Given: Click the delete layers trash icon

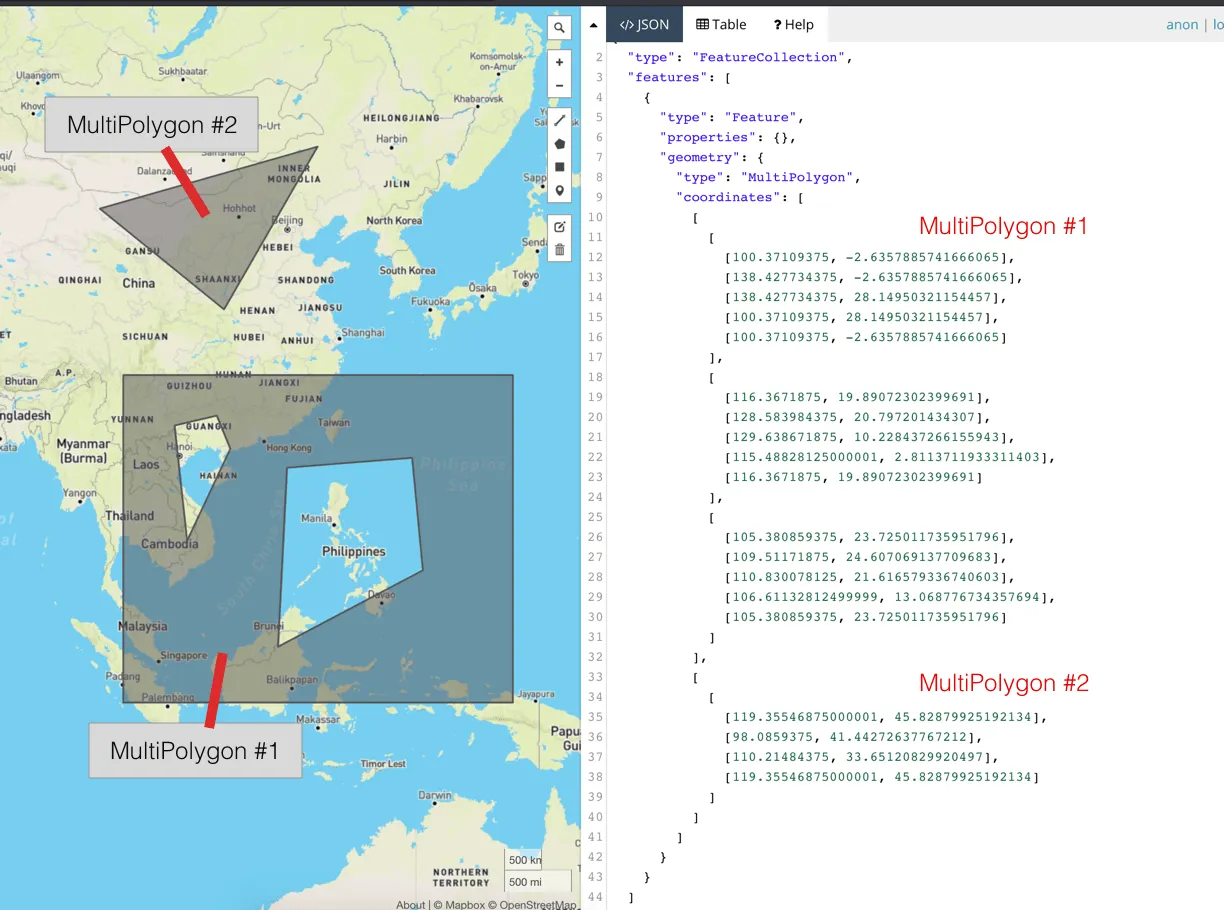Looking at the screenshot, I should (x=559, y=250).
